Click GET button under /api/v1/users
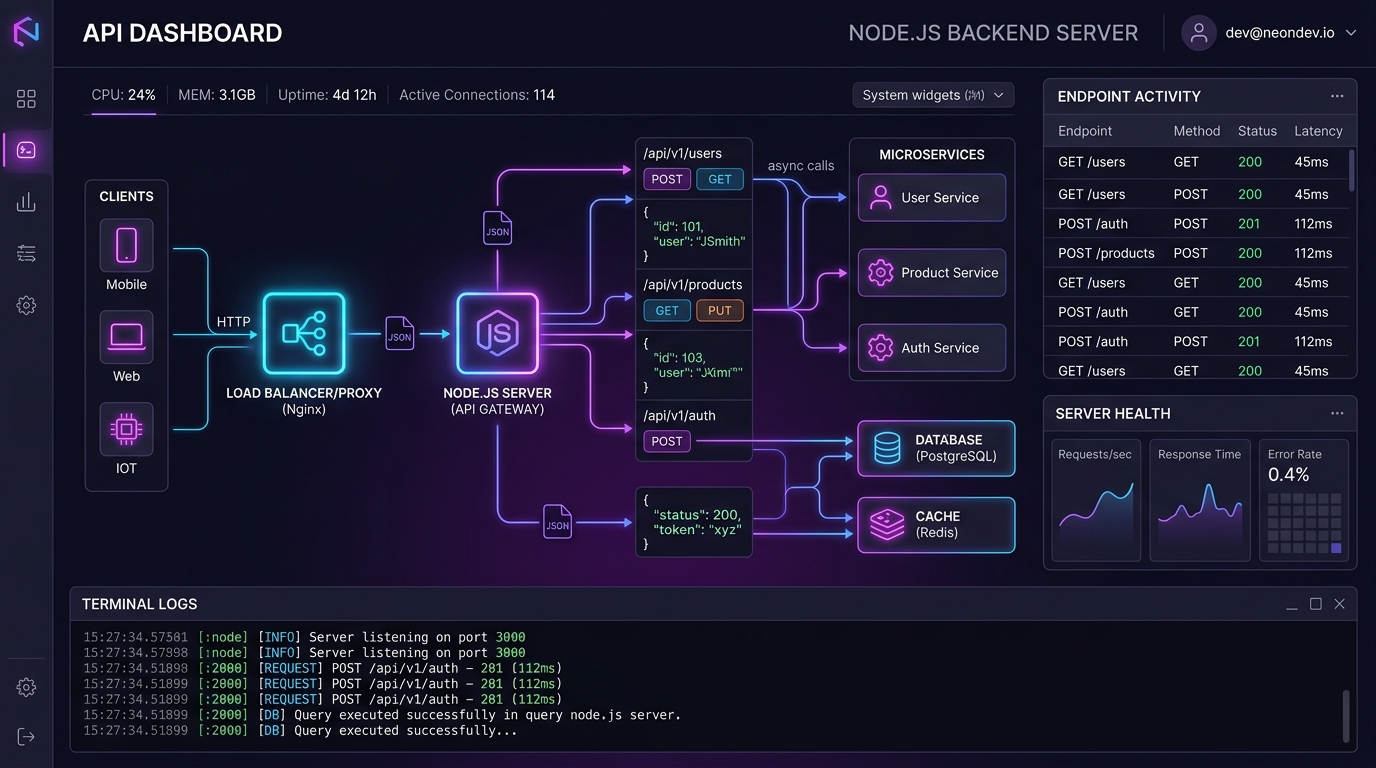Viewport: 1376px width, 768px height. [720, 179]
